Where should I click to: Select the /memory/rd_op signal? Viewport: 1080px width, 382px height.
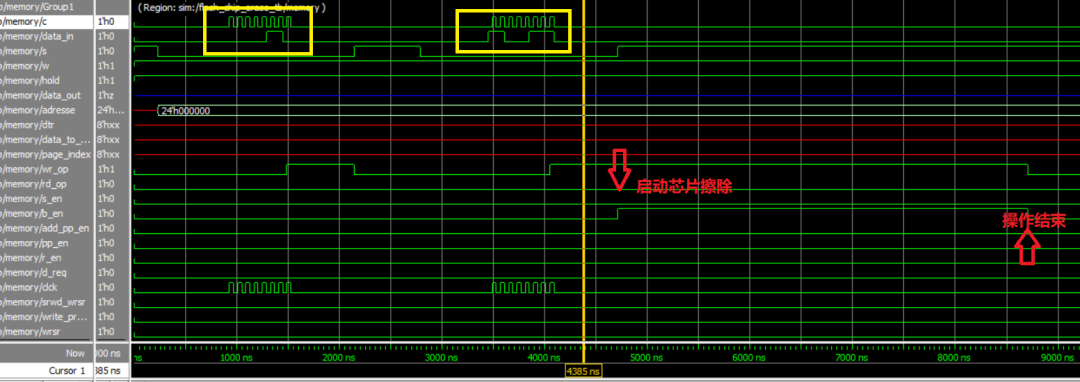pos(46,184)
